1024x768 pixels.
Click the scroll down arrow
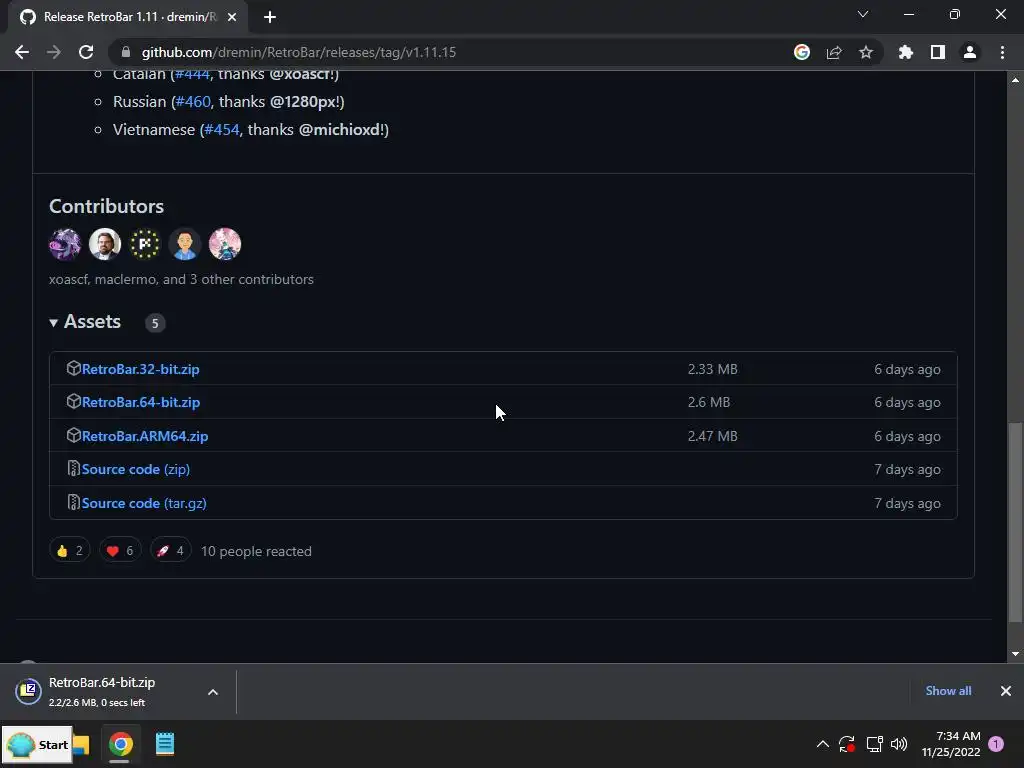(1016, 654)
